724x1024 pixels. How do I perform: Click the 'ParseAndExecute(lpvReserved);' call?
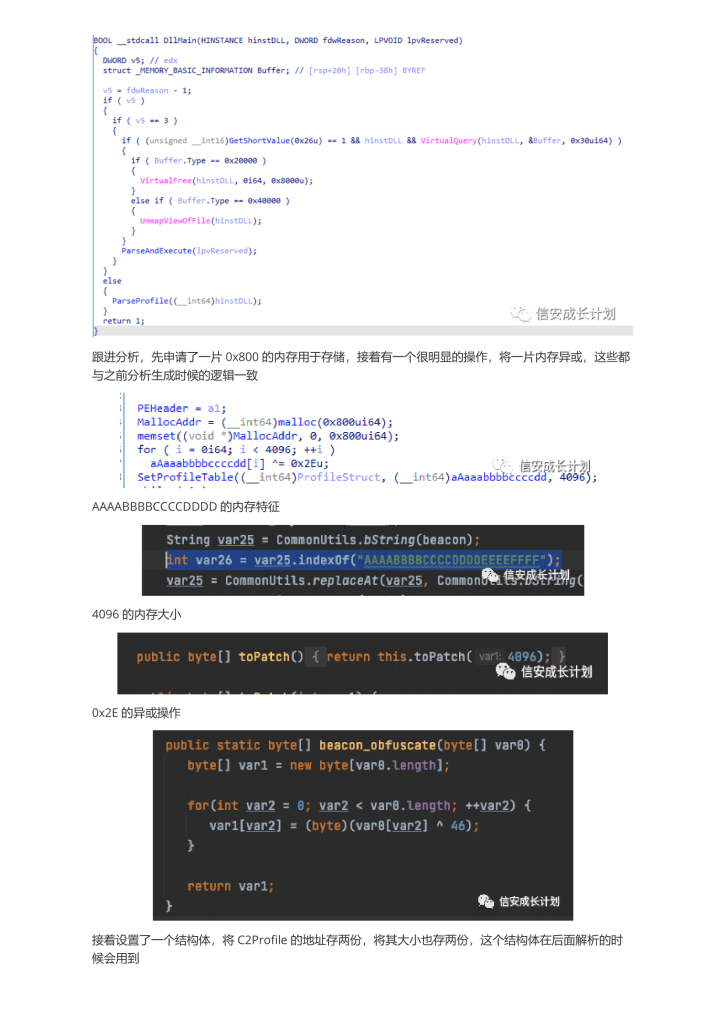(x=189, y=251)
